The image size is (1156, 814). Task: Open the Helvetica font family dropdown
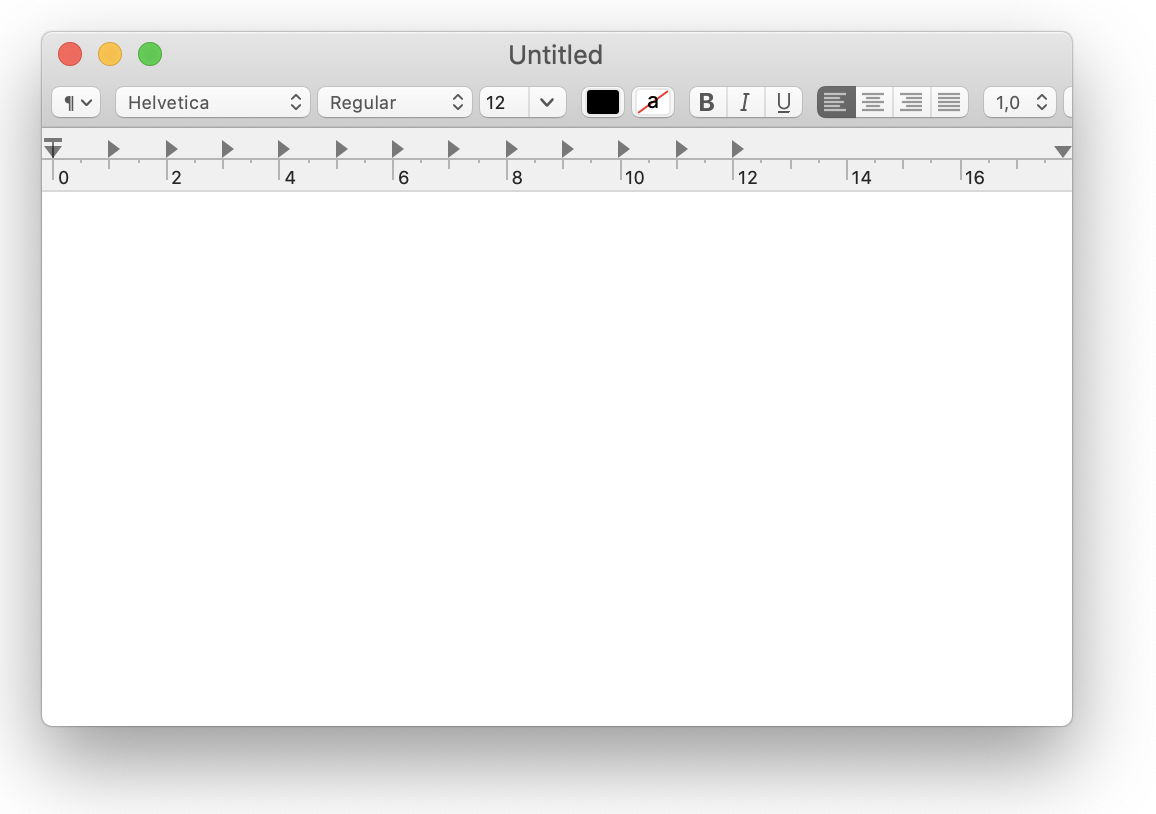click(x=212, y=102)
